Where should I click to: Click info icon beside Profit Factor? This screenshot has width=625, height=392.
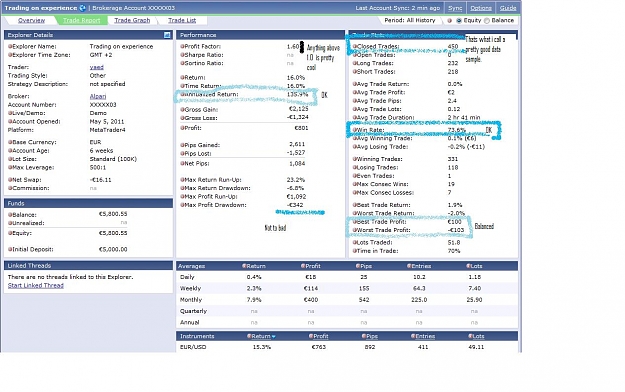click(182, 46)
